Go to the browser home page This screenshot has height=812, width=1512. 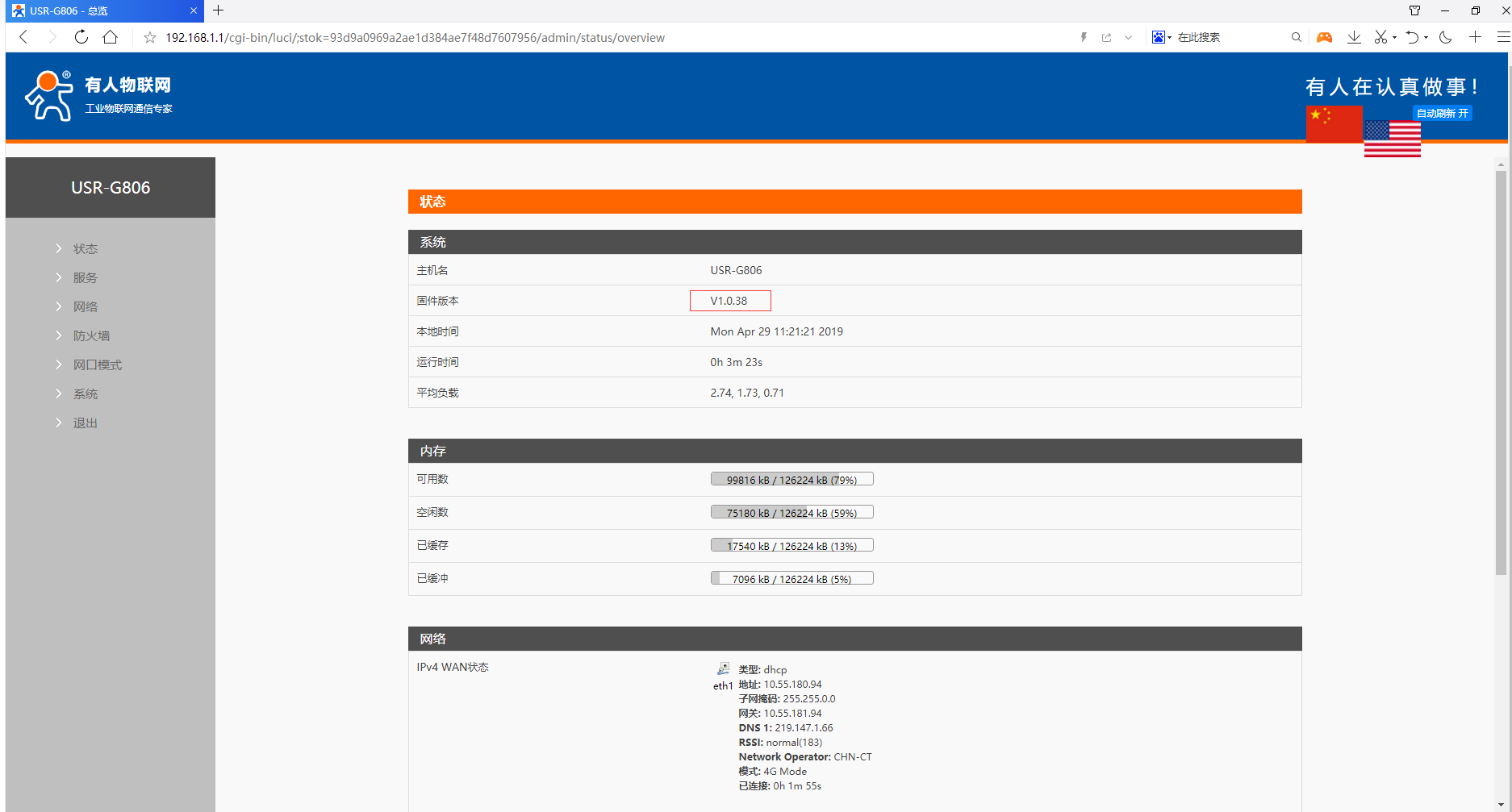pyautogui.click(x=111, y=37)
